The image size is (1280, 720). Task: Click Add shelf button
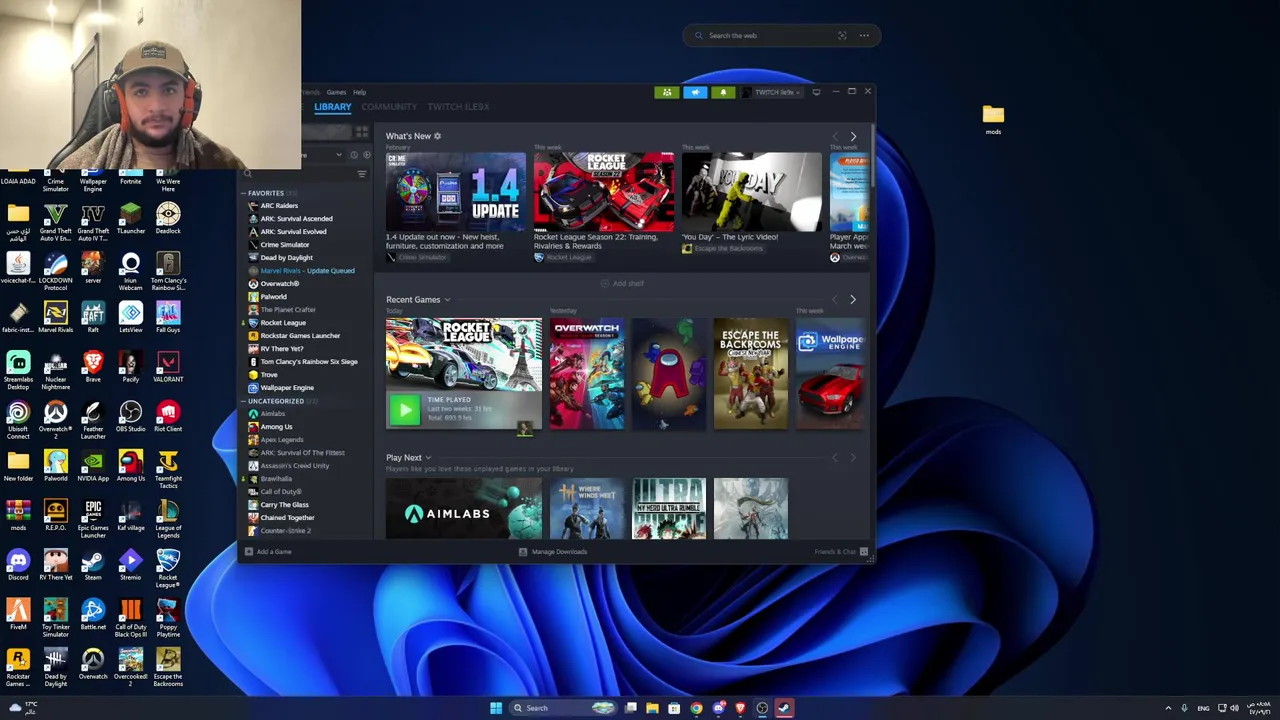(x=623, y=284)
